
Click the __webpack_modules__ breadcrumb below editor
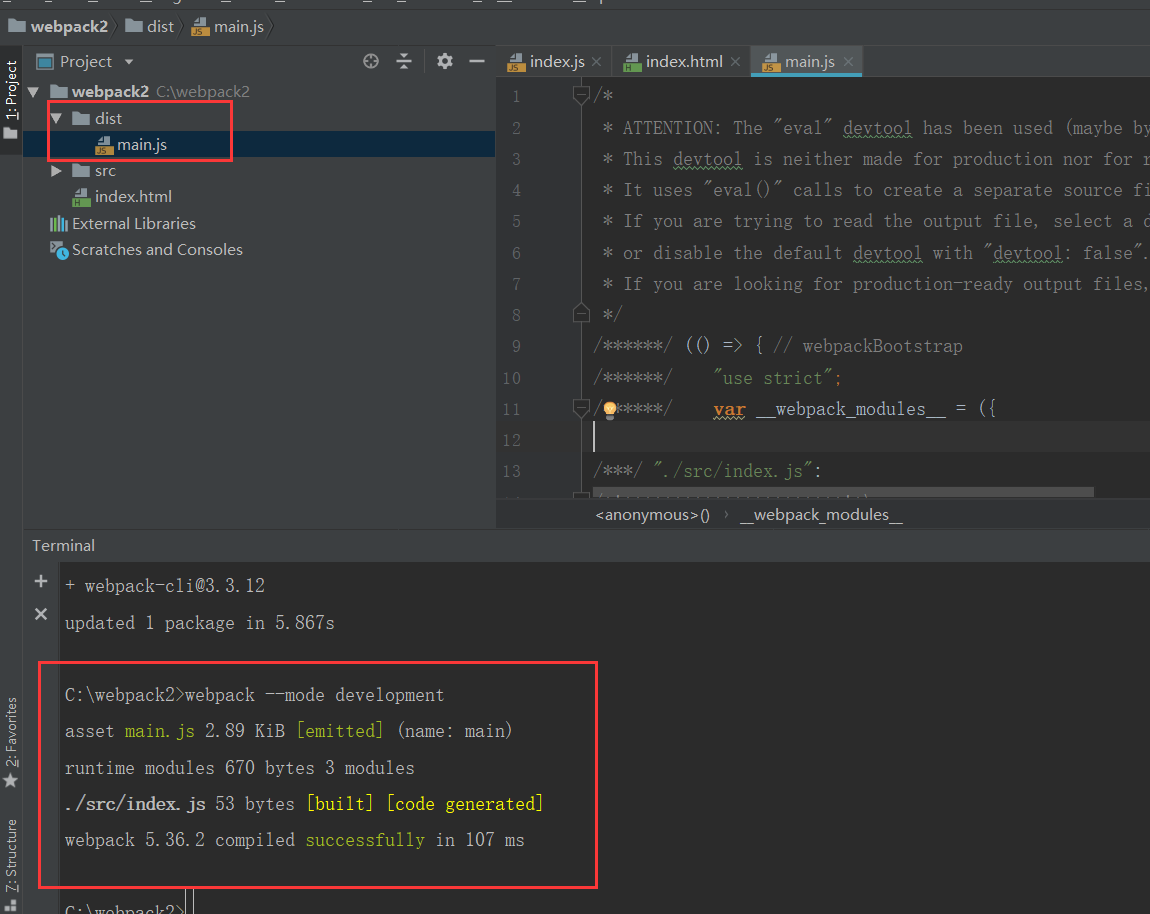[820, 514]
